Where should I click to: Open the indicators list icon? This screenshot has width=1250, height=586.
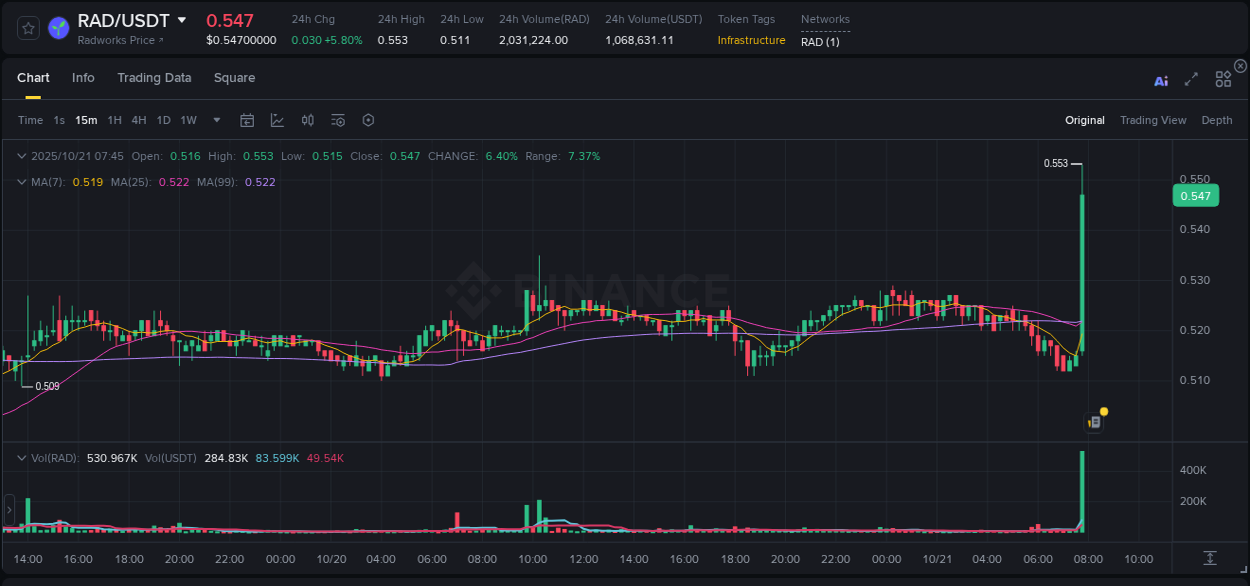(338, 119)
